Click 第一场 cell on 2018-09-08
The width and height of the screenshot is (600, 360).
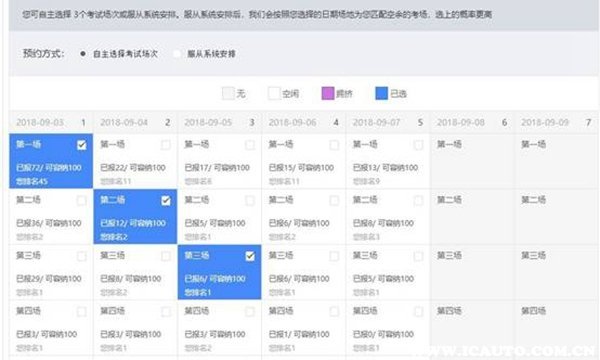(x=472, y=161)
